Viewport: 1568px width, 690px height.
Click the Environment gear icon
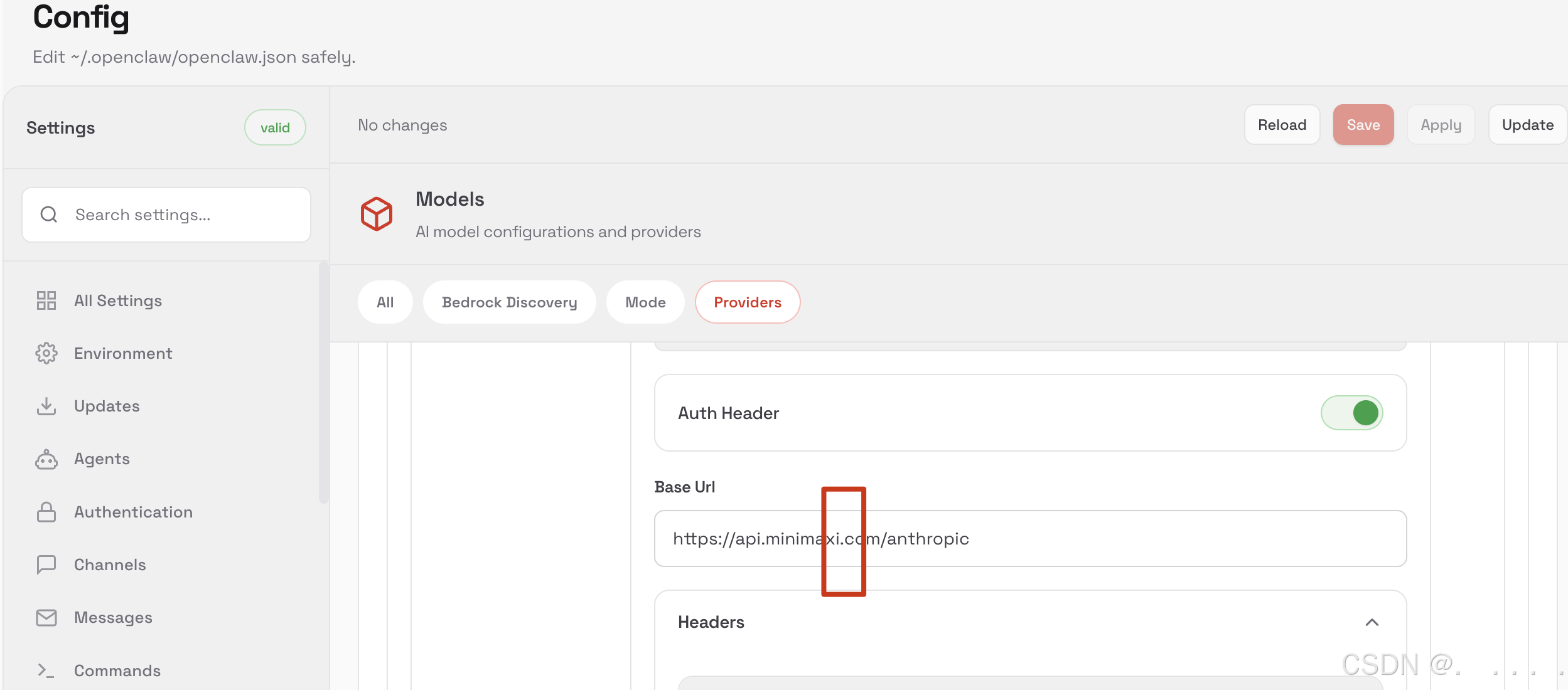click(x=46, y=353)
